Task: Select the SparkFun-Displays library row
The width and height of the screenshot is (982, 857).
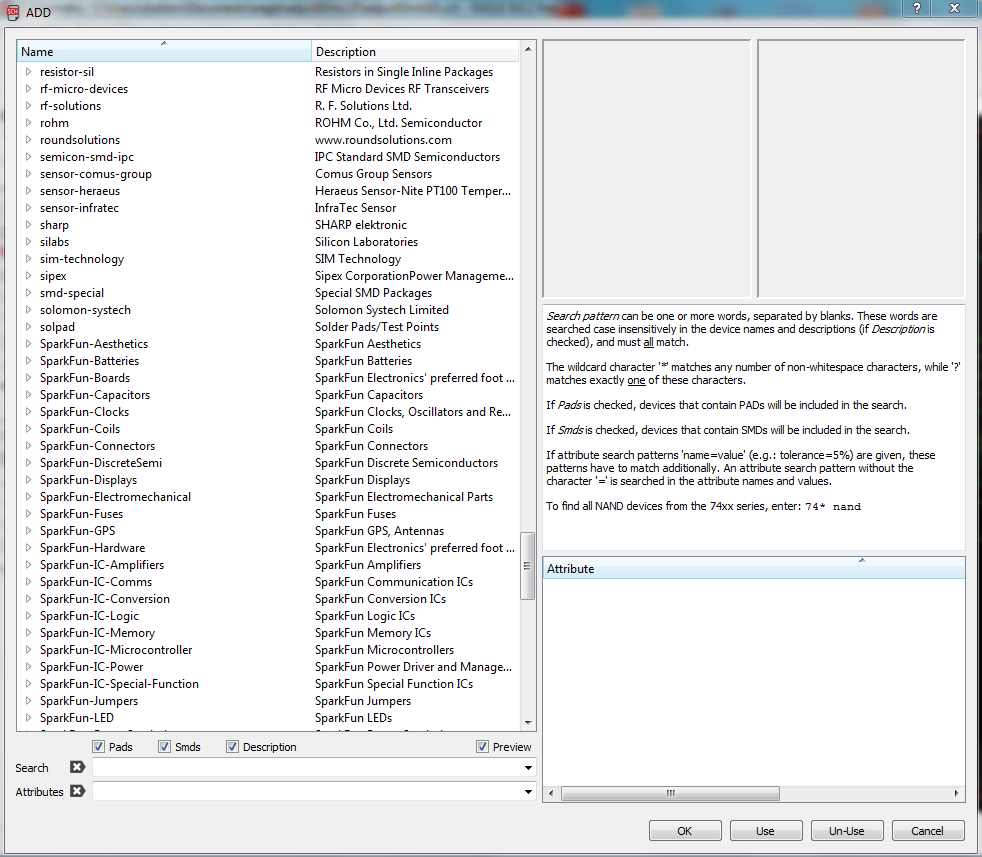Action: coord(268,479)
